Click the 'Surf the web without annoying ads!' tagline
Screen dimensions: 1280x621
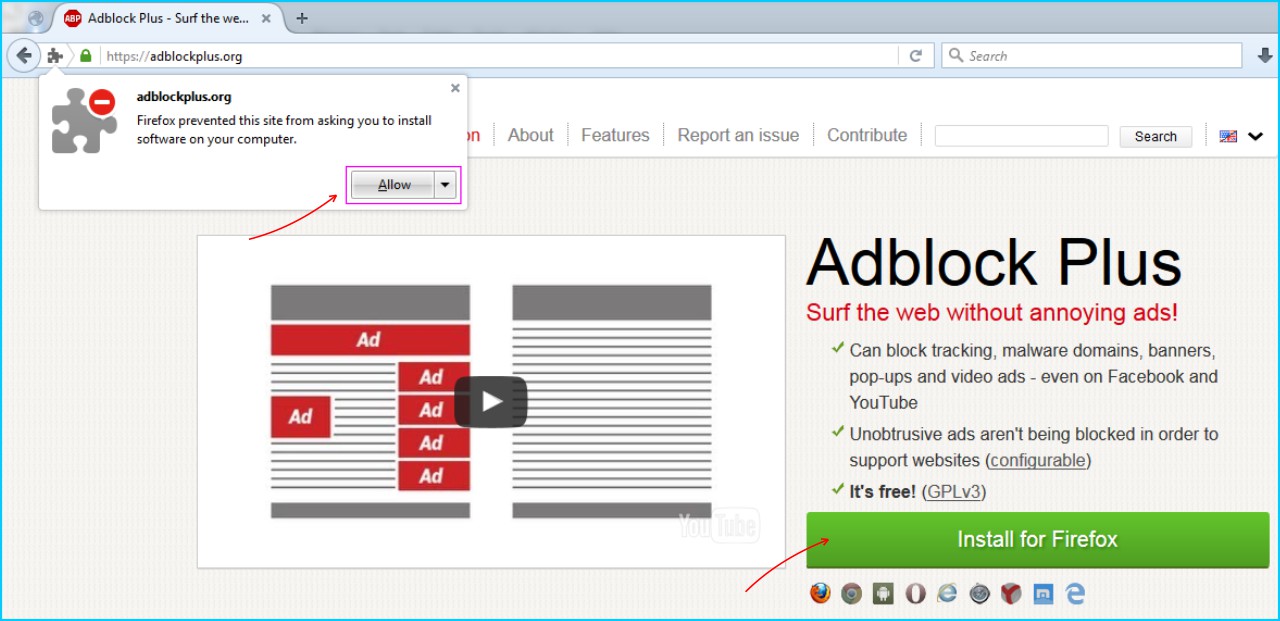tap(992, 312)
